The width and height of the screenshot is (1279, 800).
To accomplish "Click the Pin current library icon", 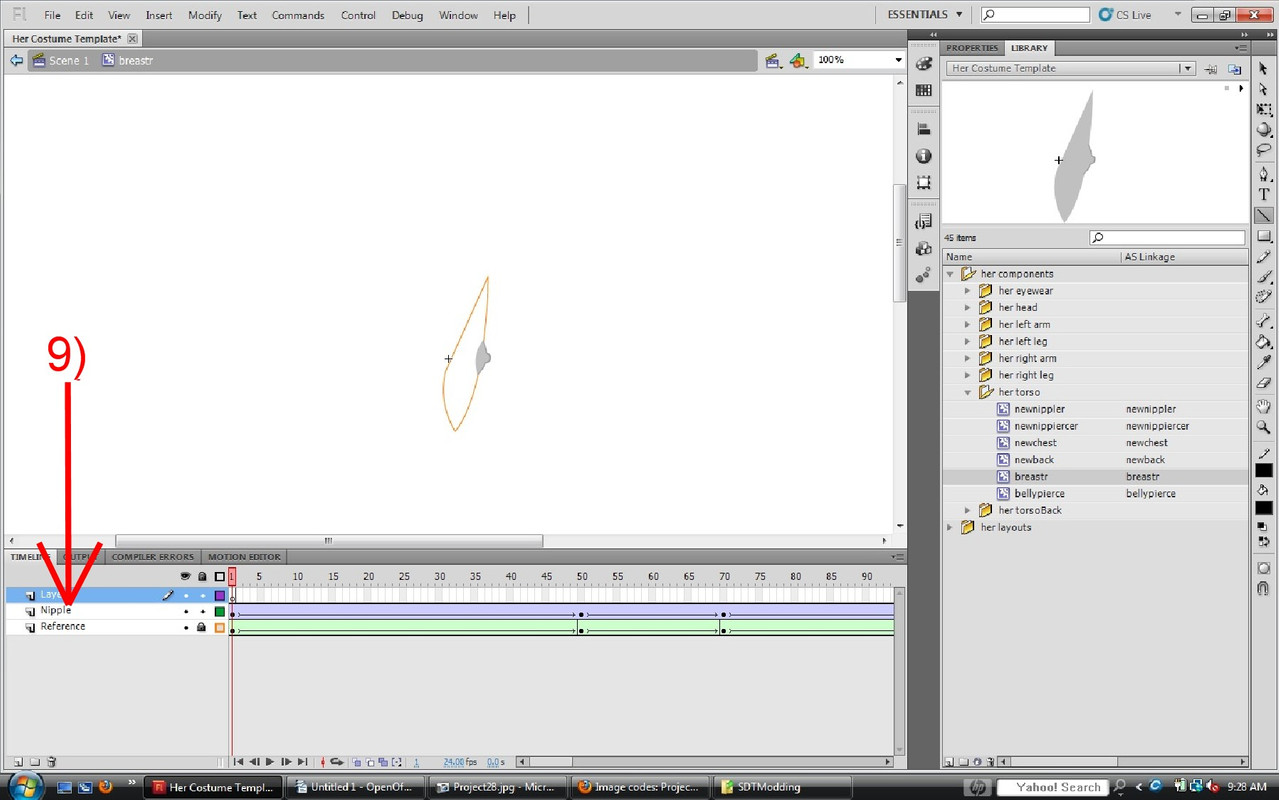I will 1211,69.
